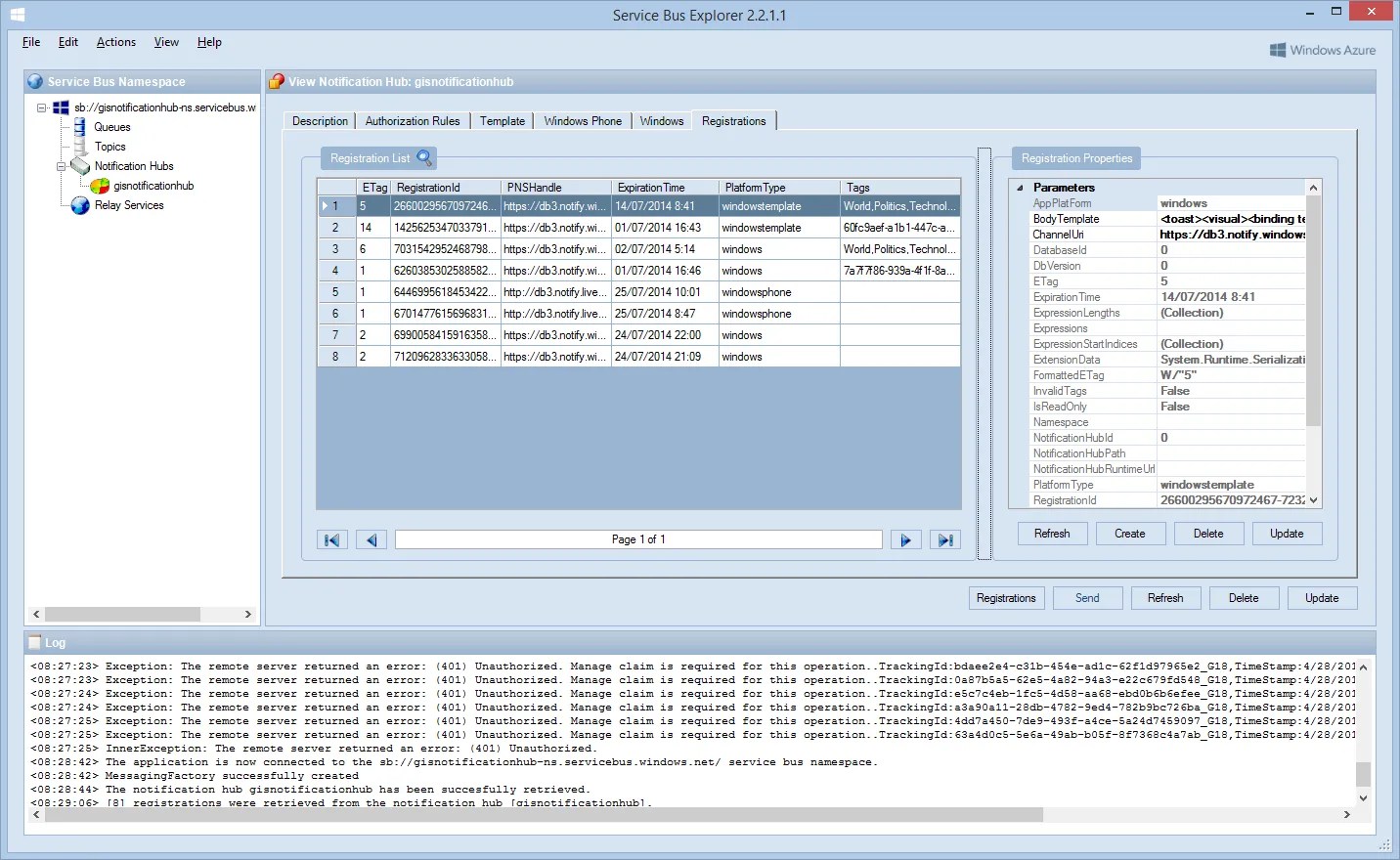Switch to the Authorization Rules tab

(413, 121)
